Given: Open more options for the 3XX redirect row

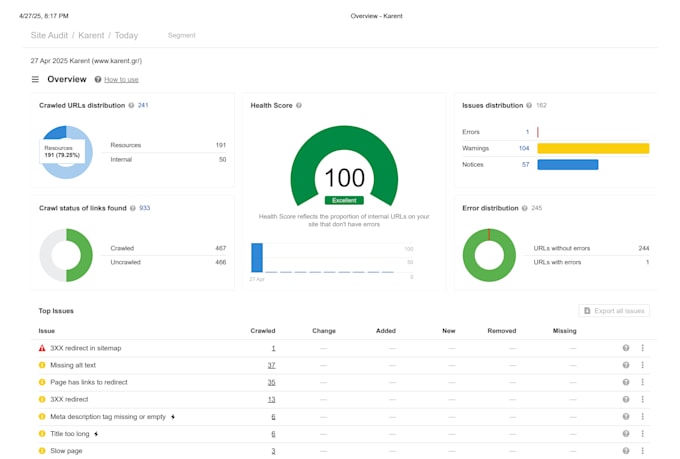Looking at the screenshot, I should point(643,399).
